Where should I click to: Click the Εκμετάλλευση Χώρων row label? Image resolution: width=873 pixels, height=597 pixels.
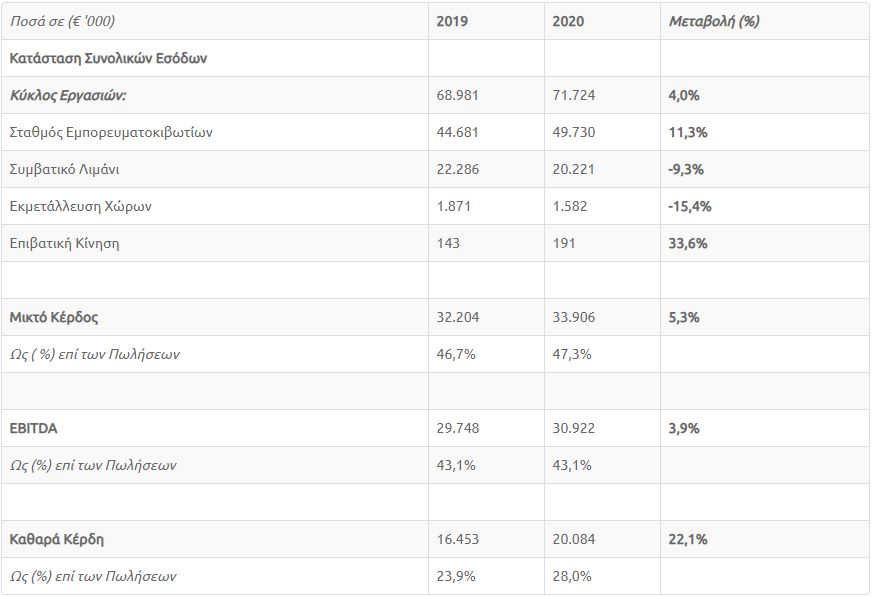(80, 207)
